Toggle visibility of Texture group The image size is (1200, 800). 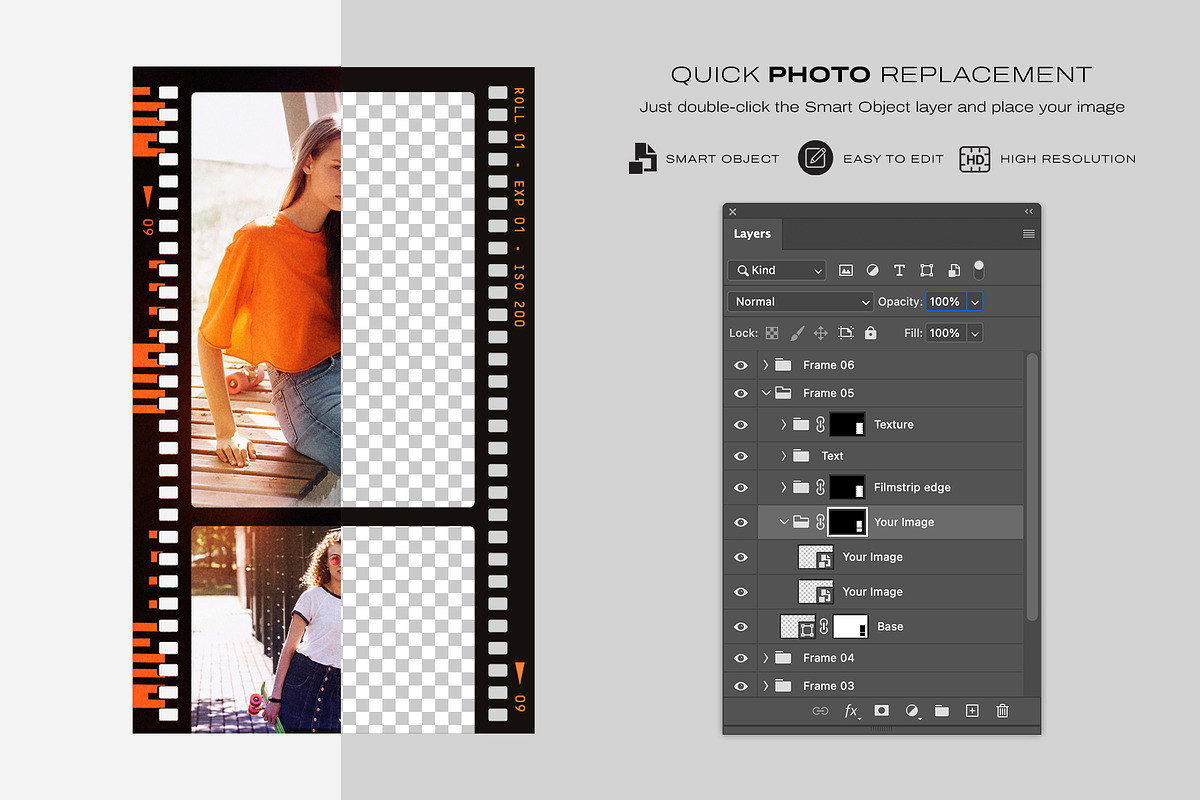pyautogui.click(x=741, y=425)
